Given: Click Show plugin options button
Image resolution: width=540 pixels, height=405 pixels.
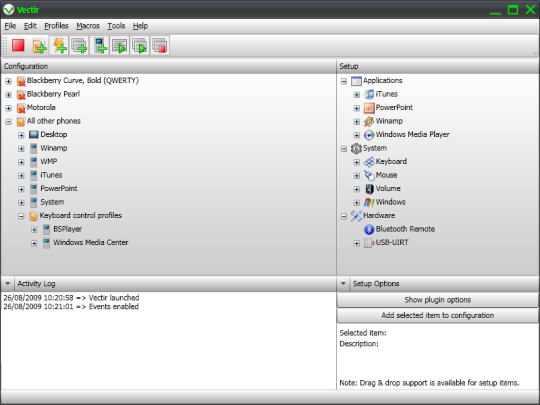Looking at the screenshot, I should [437, 300].
